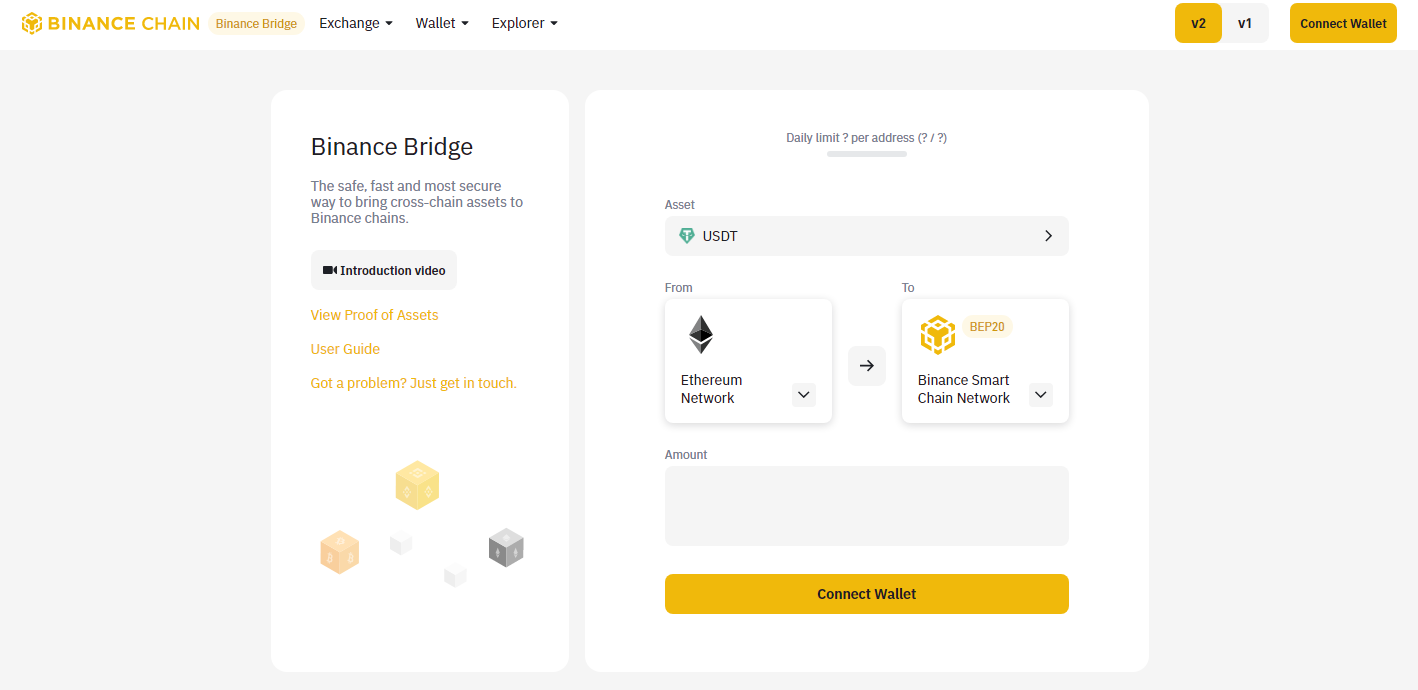
Task: Click the To label
Action: [x=908, y=288]
